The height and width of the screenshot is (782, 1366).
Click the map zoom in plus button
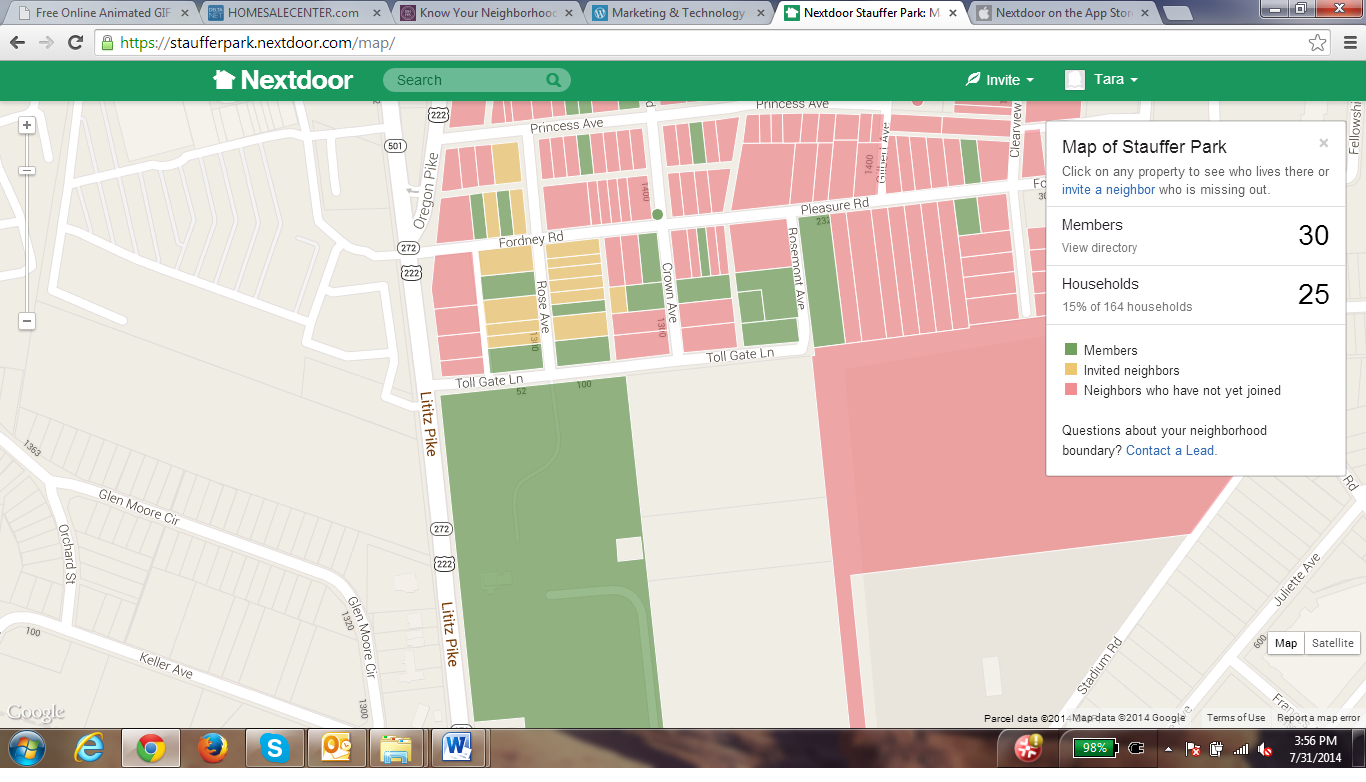[x=27, y=125]
